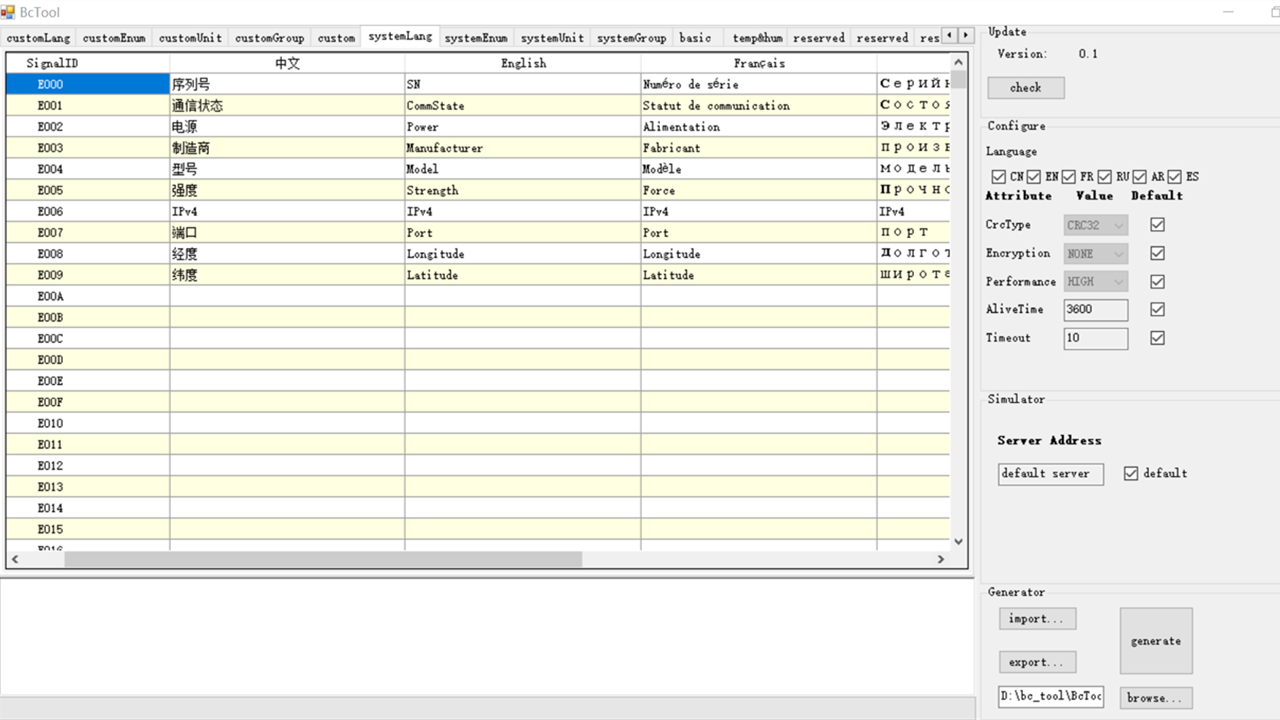Open the Performance dropdown

(x=1096, y=282)
